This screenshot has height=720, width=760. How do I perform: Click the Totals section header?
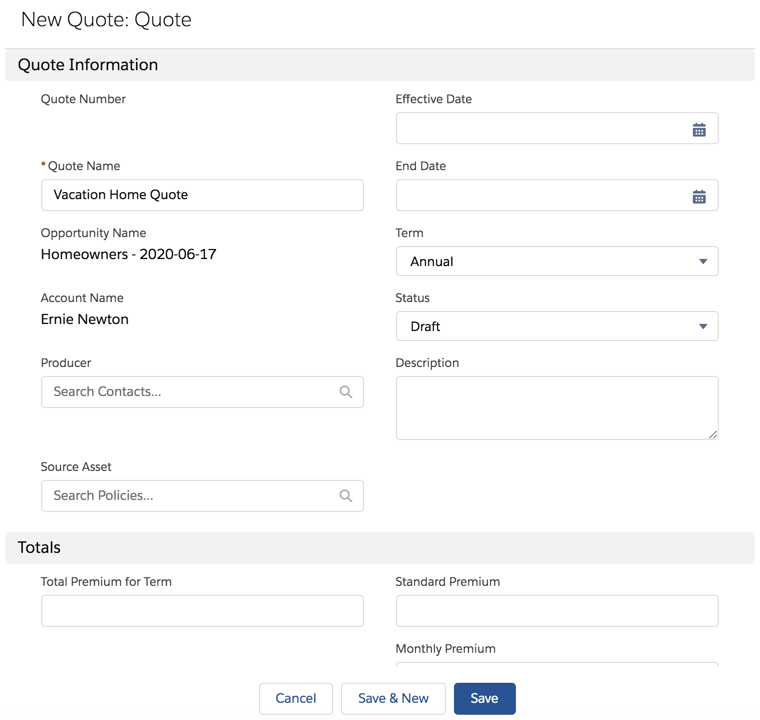(380, 547)
